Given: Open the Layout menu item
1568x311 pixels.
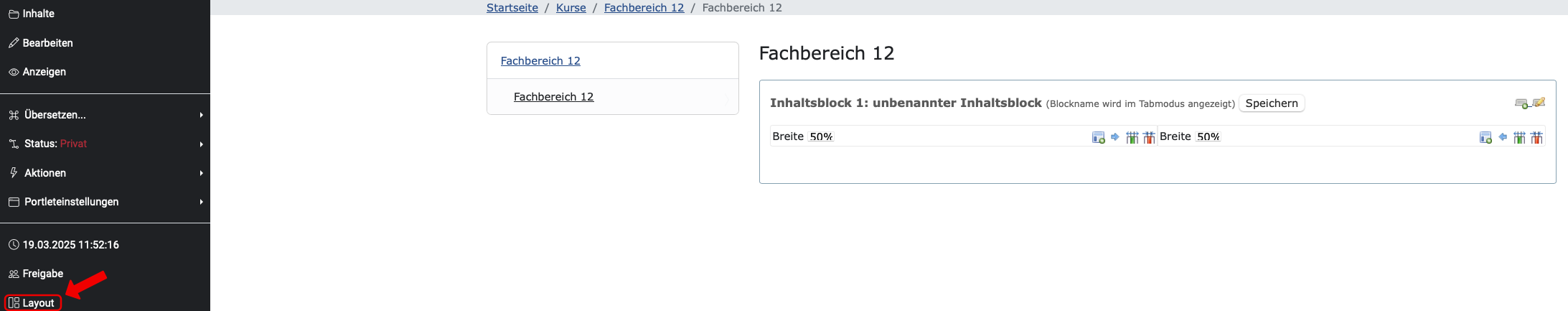Looking at the screenshot, I should point(32,303).
